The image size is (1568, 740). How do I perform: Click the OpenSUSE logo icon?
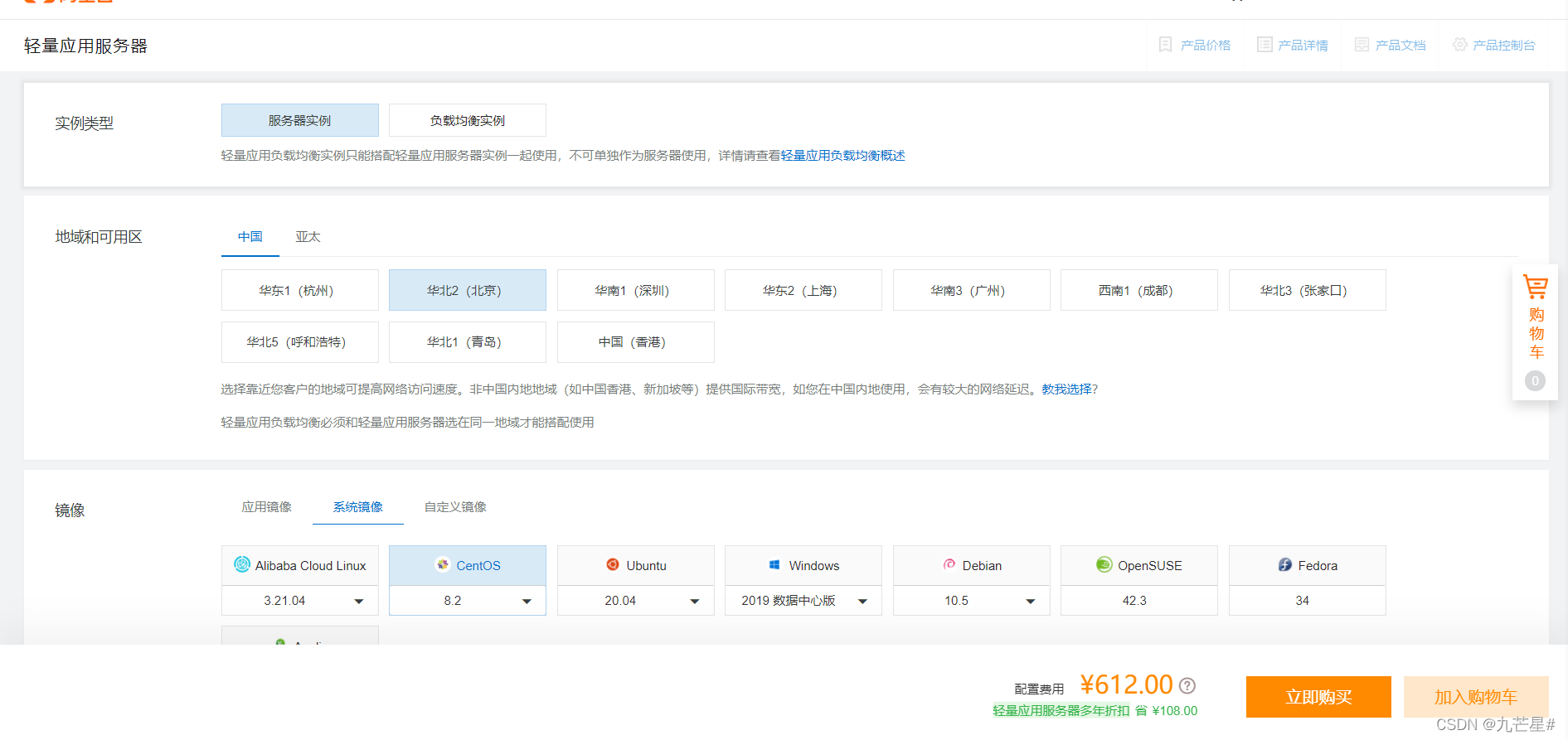click(x=1104, y=565)
